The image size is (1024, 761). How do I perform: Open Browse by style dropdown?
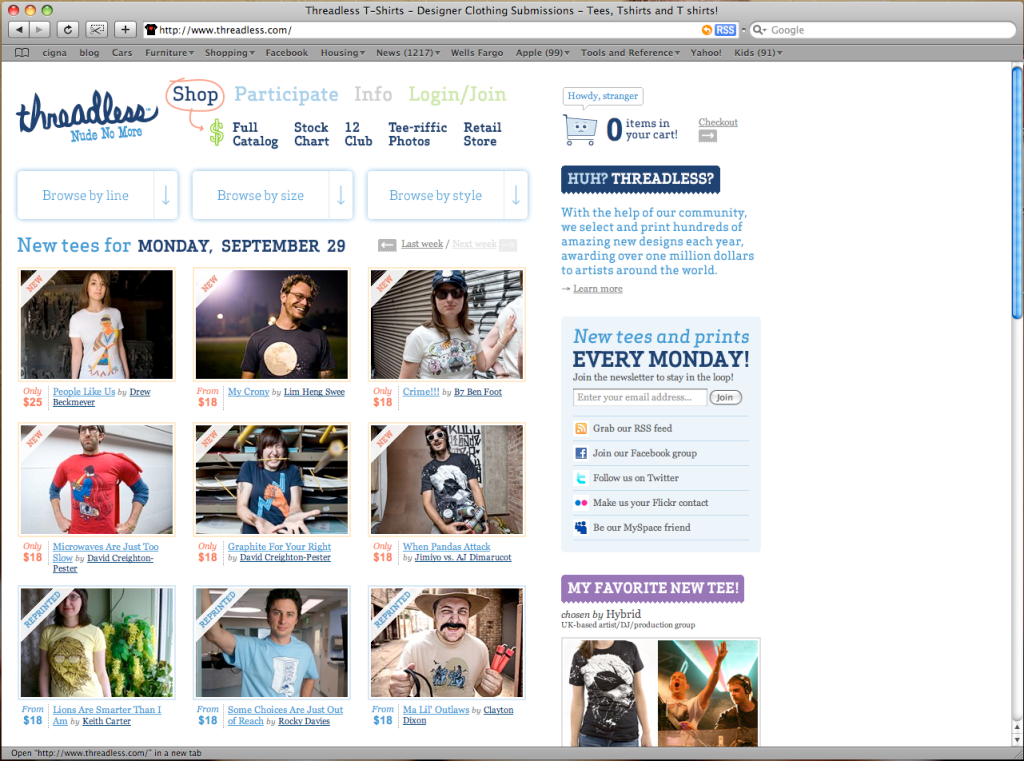coord(447,195)
